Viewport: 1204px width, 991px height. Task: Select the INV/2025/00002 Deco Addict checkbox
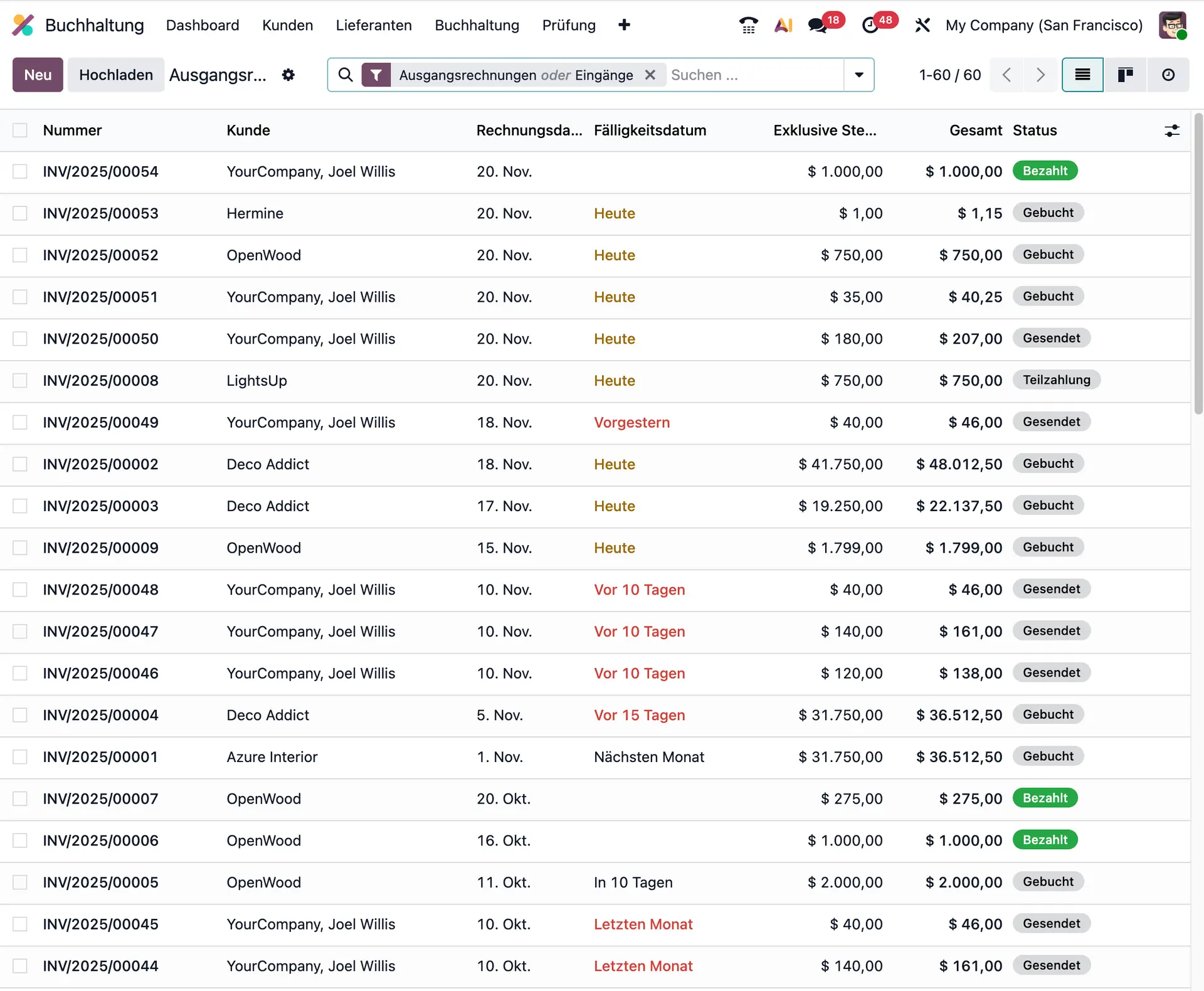[21, 464]
